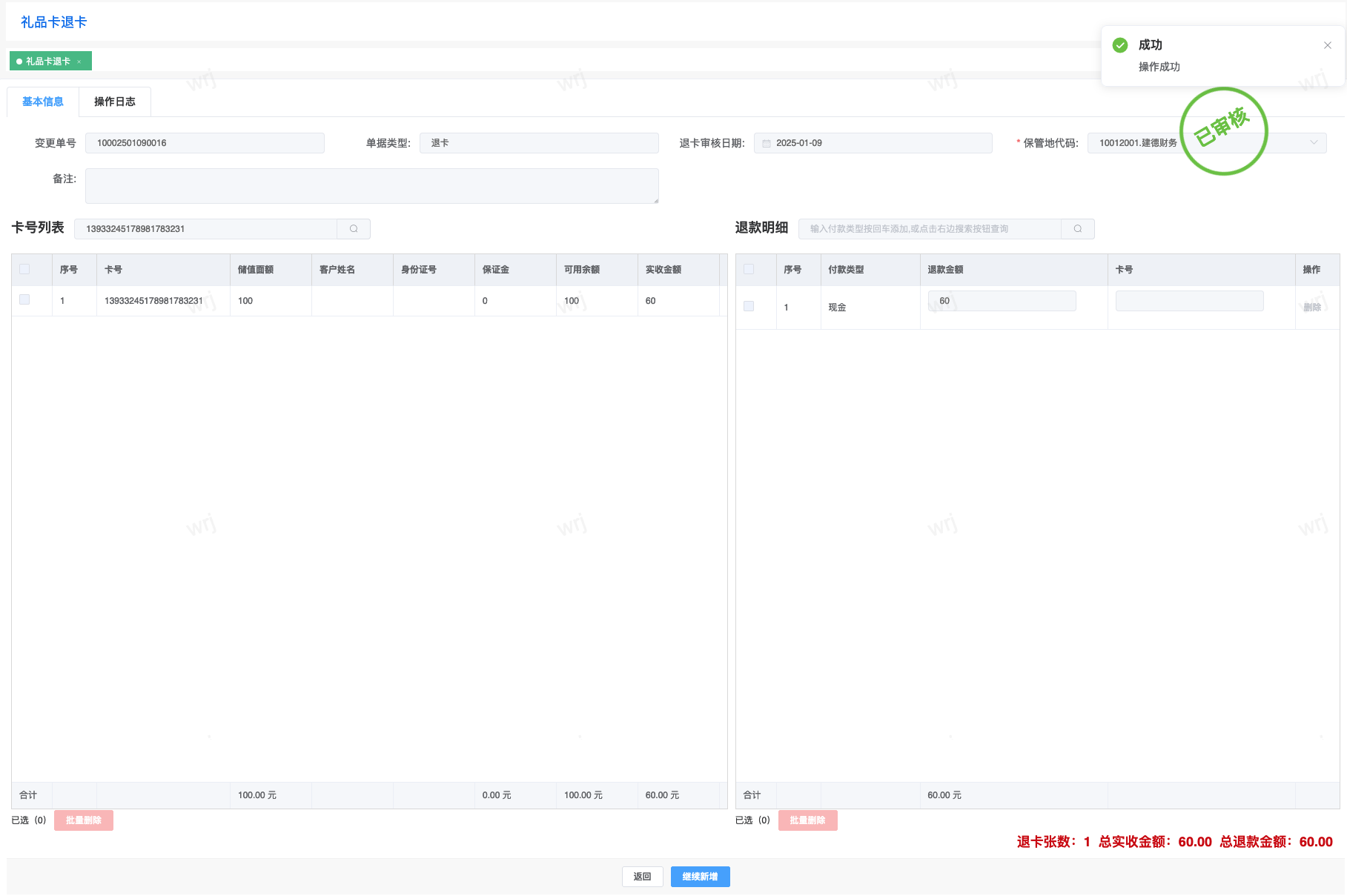Click the 退款明细 payment type search input
Image resolution: width=1347 pixels, height=896 pixels.
pos(930,229)
